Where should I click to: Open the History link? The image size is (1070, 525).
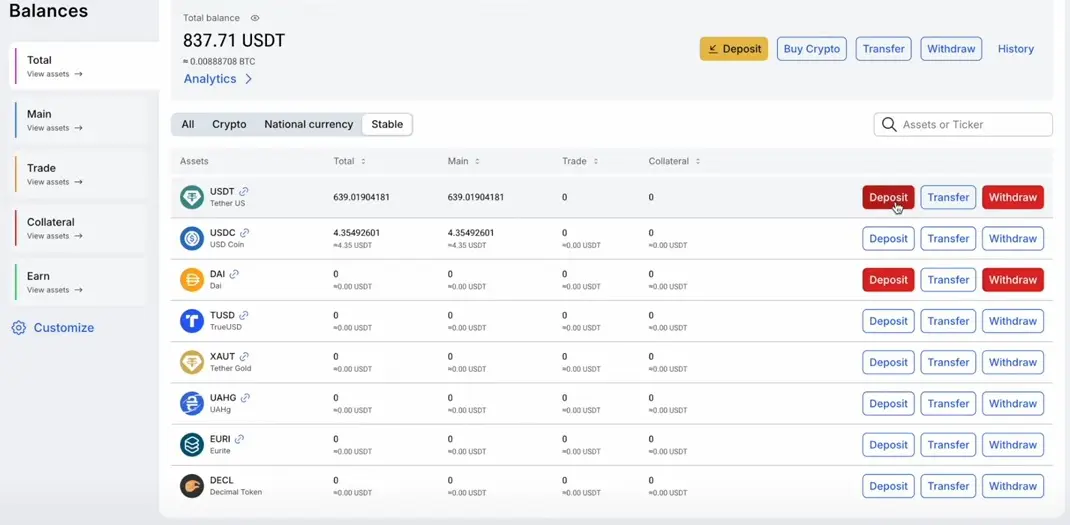click(x=1015, y=49)
